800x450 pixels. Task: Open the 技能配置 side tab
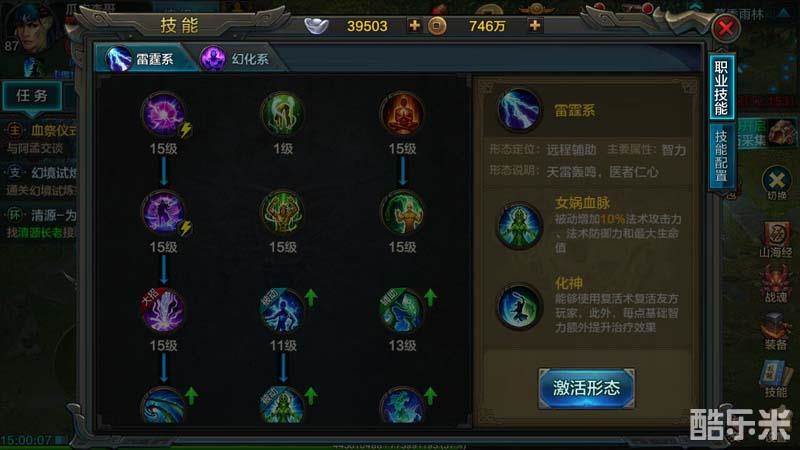721,156
